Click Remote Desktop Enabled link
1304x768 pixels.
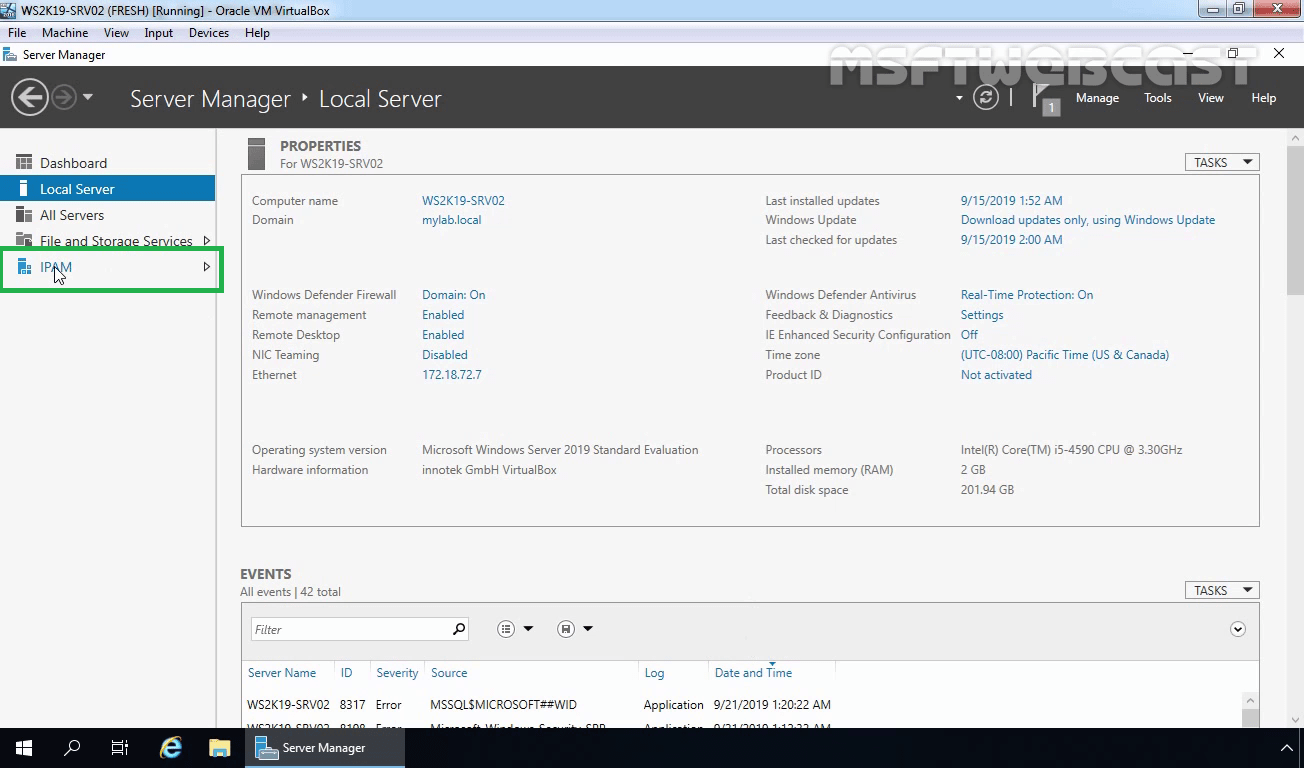[x=443, y=335]
